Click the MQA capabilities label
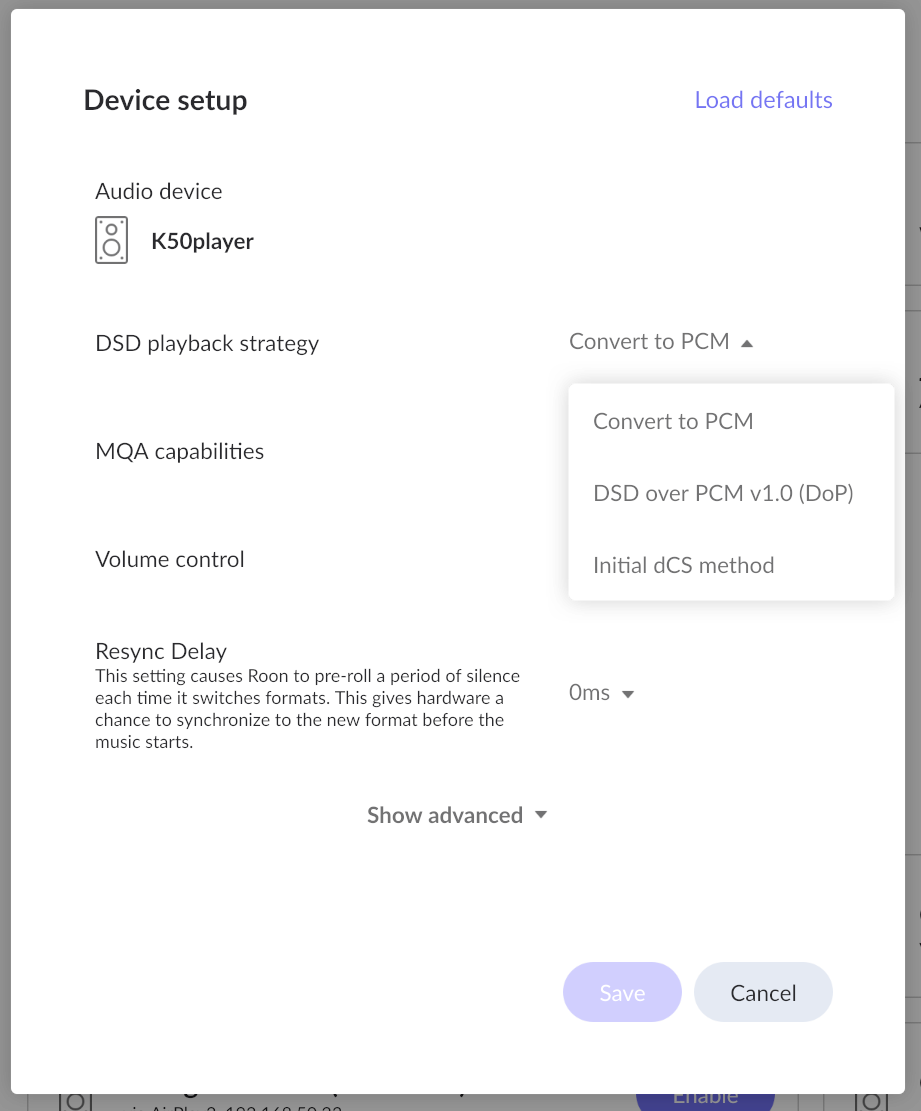The width and height of the screenshot is (921, 1111). pyautogui.click(x=179, y=451)
